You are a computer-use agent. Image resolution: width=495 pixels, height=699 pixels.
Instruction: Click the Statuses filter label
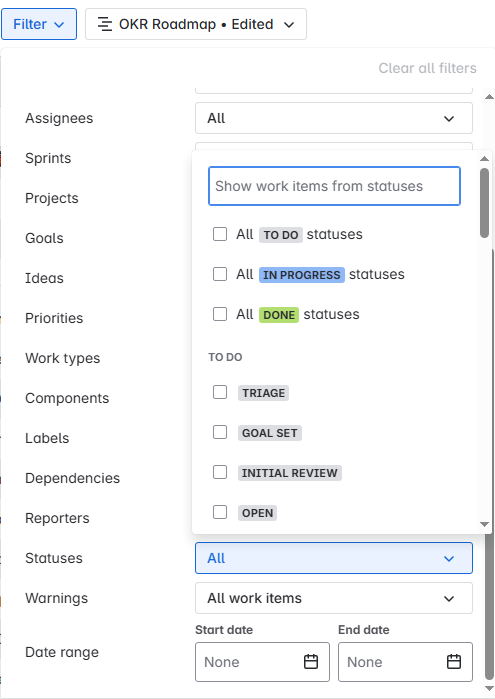[54, 558]
